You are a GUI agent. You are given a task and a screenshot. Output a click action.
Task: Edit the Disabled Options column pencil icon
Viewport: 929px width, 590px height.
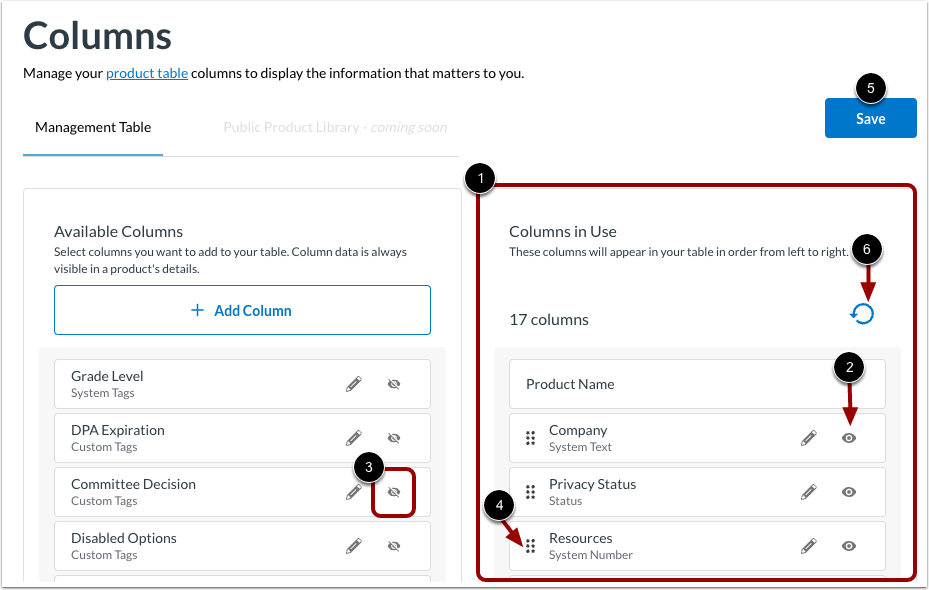354,546
